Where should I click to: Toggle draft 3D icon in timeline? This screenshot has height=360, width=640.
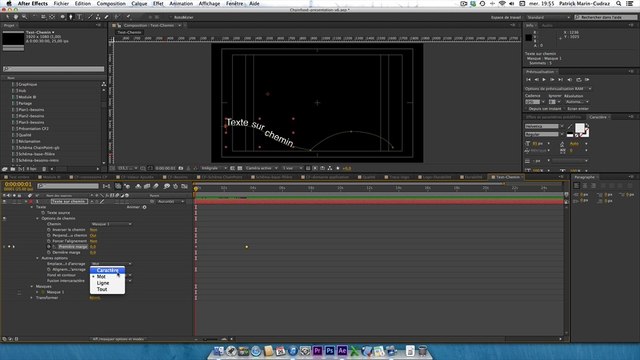coord(127,186)
